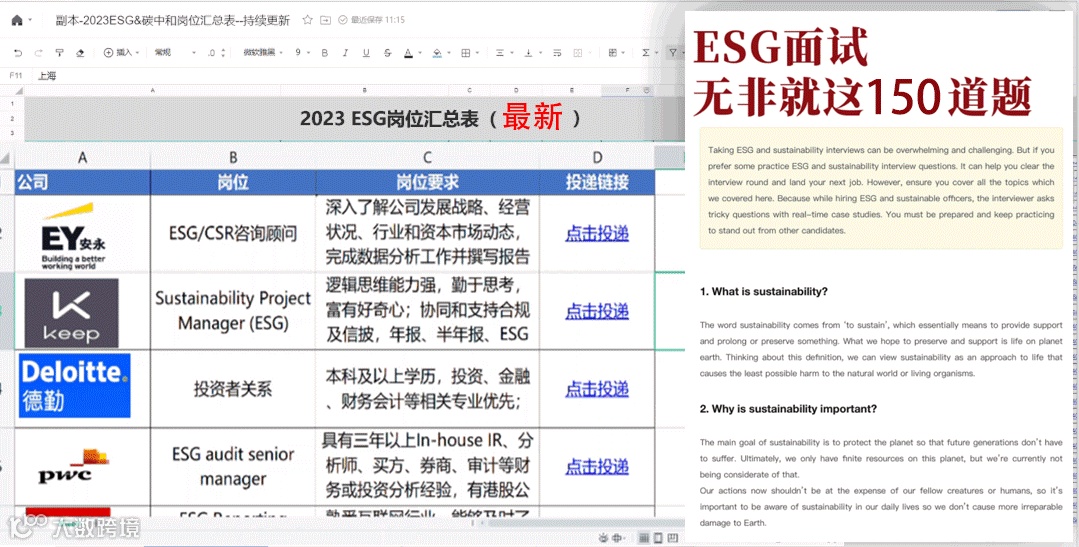Expand the font color dropdown arrow
1079x547 pixels.
pyautogui.click(x=420, y=53)
